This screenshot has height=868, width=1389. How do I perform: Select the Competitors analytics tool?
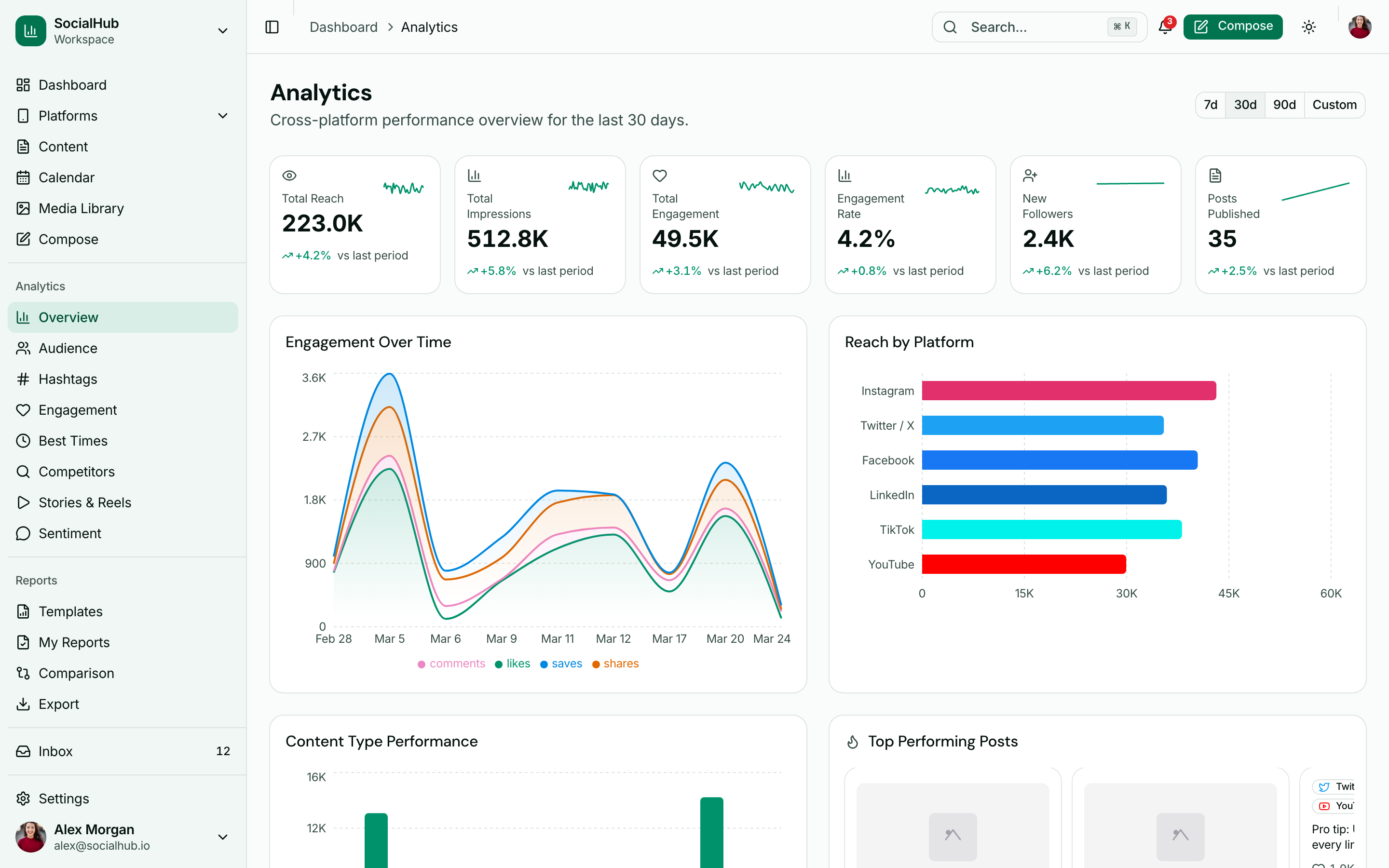[x=76, y=471]
